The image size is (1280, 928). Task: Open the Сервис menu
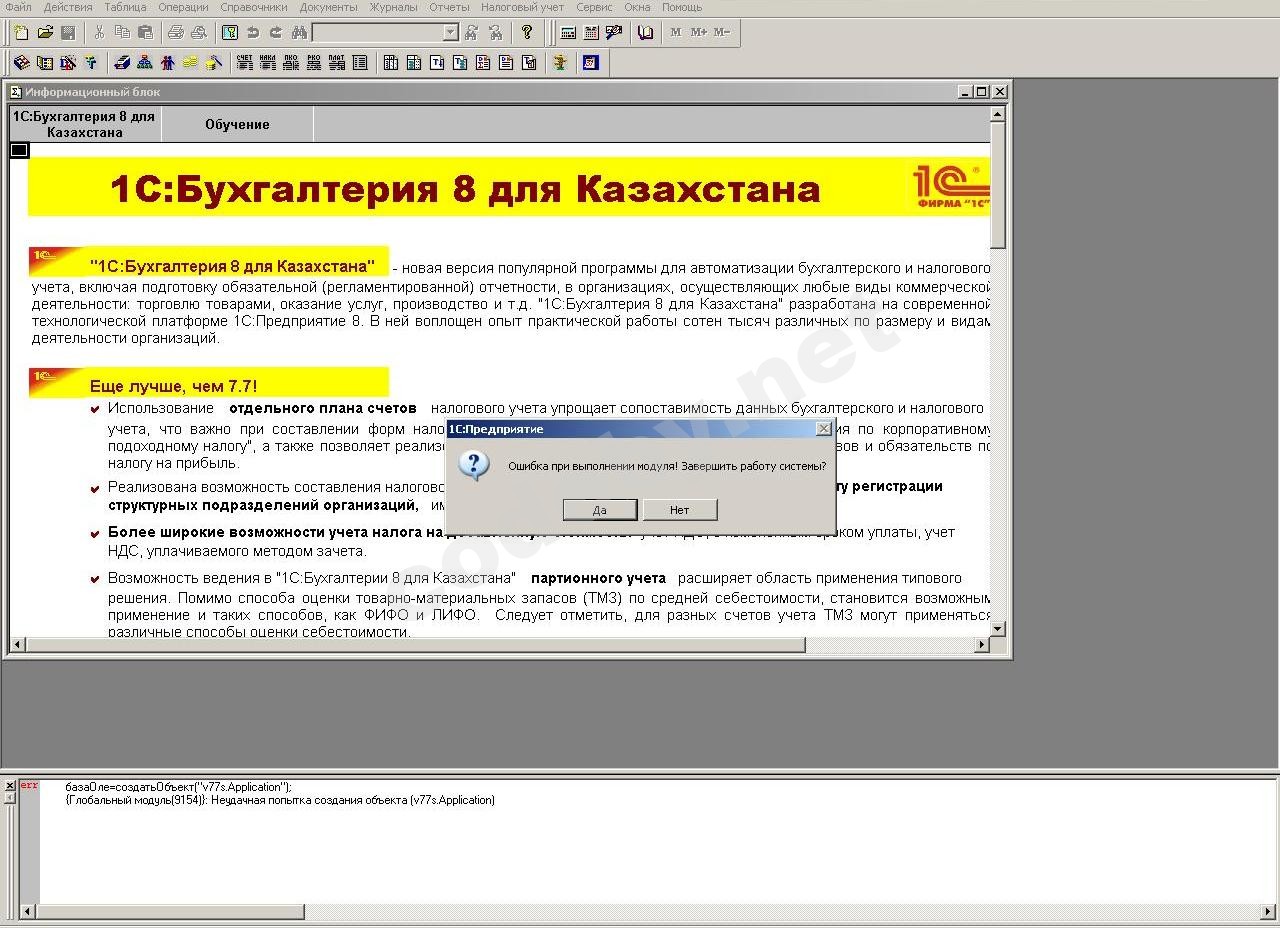(x=594, y=7)
